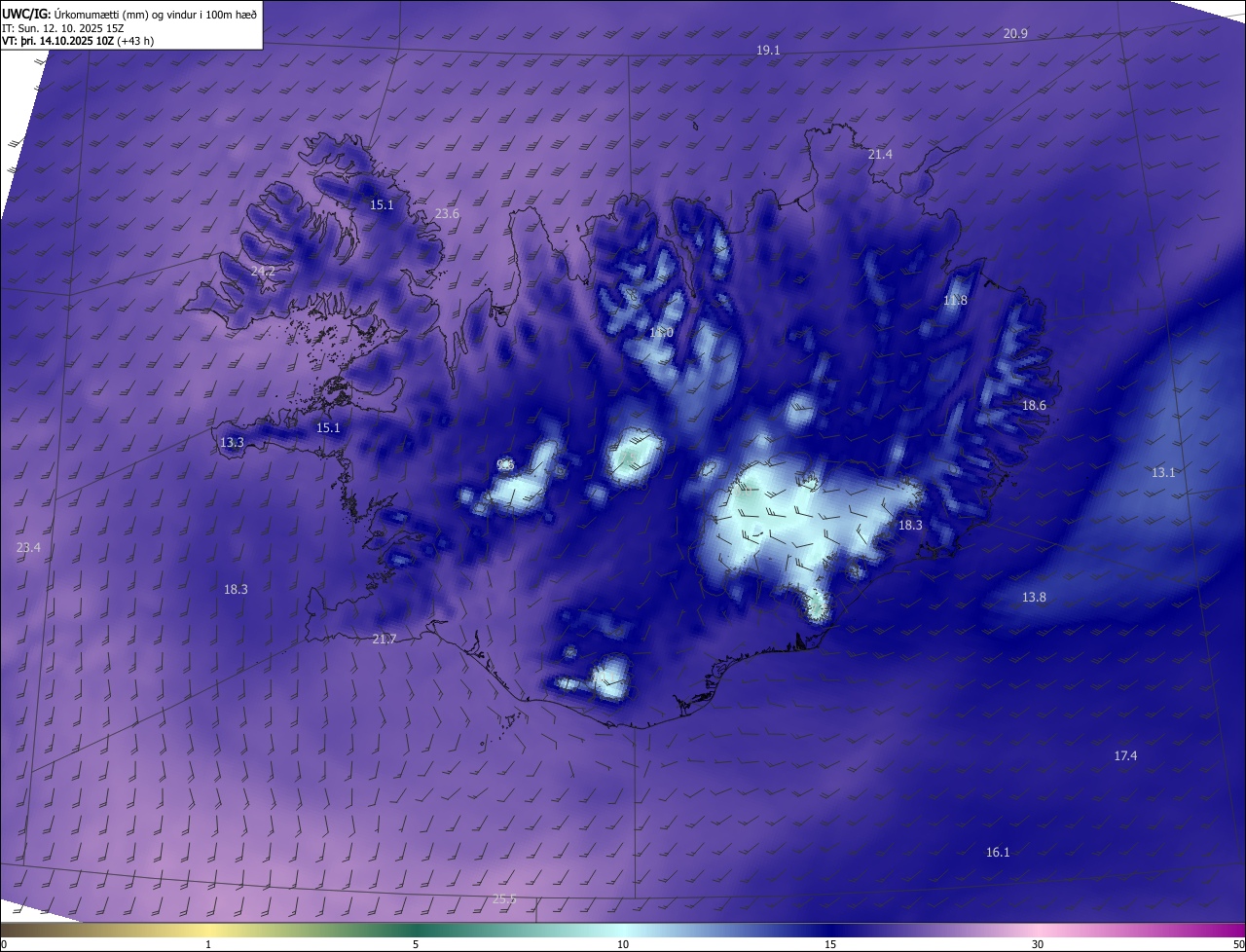This screenshot has height=952, width=1246.
Task: Click the 0 tick on color scale
Action: click(x=4, y=944)
